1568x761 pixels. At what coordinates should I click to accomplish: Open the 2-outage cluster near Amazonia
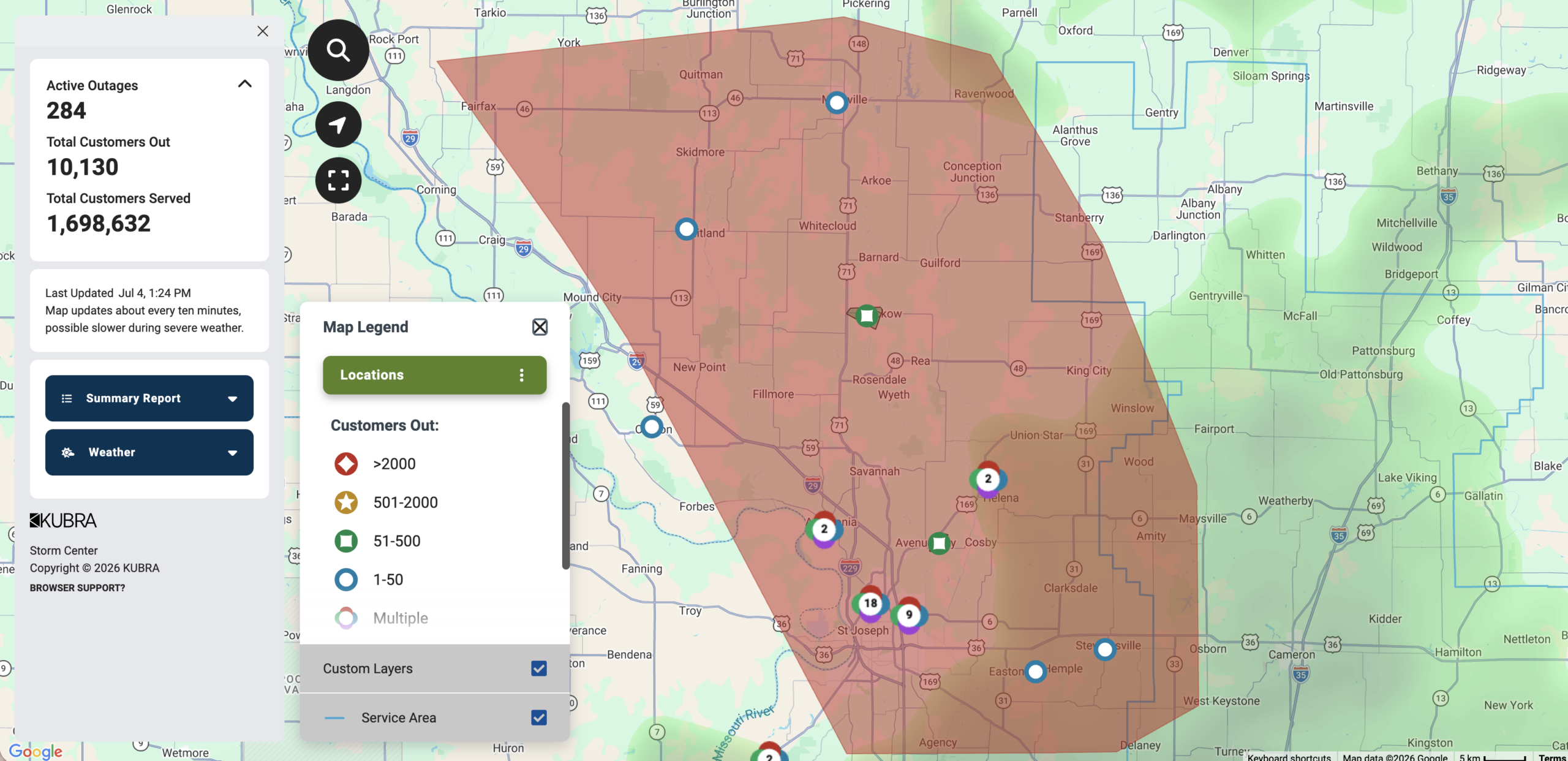point(824,529)
